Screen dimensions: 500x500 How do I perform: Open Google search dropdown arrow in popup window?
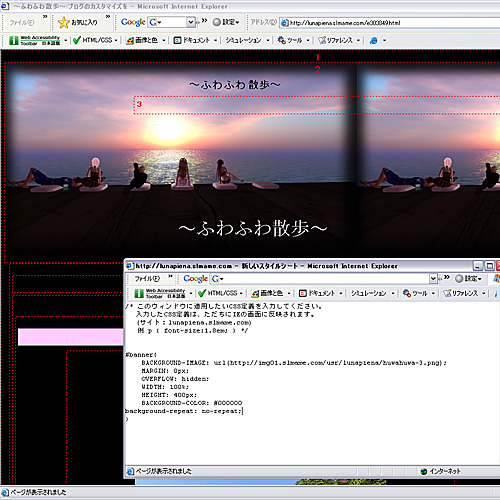click(x=433, y=279)
